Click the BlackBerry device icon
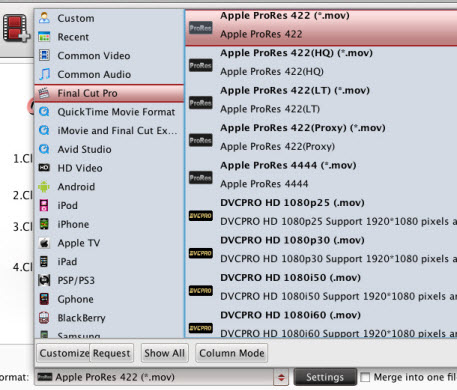The width and height of the screenshot is (457, 390). click(44, 318)
